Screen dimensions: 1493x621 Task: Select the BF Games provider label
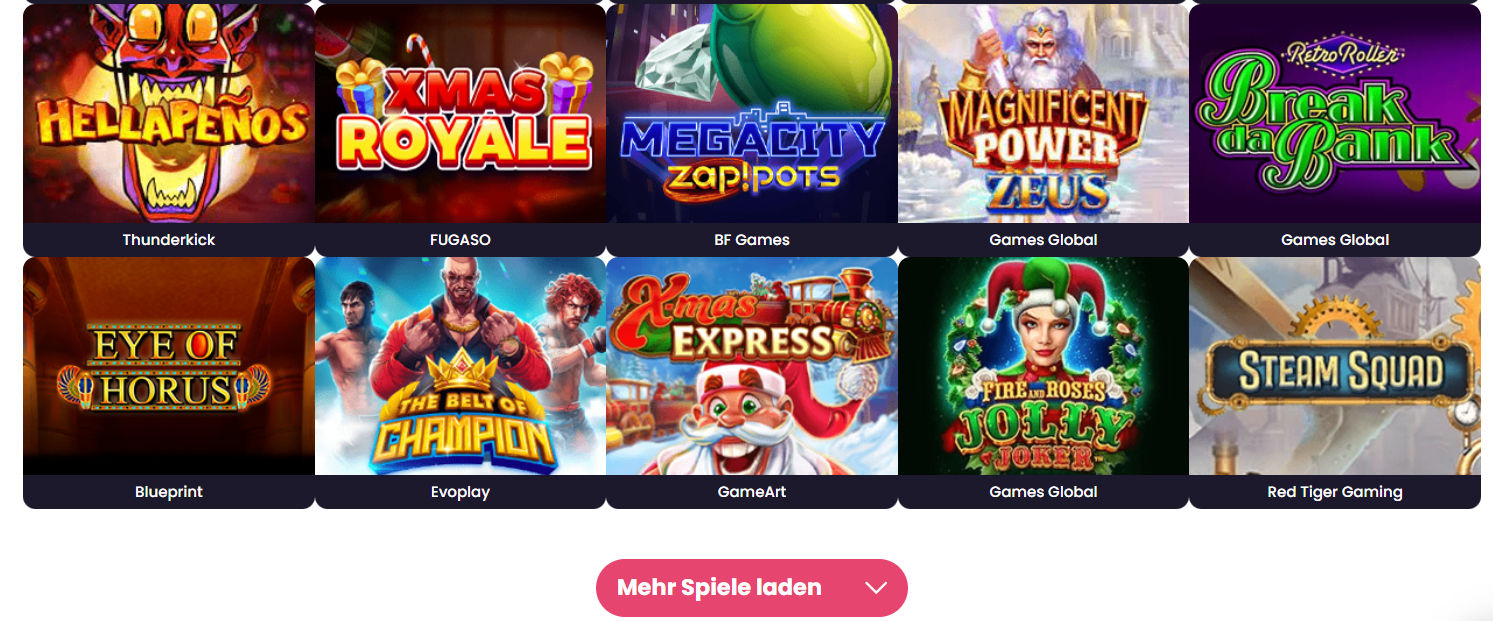pos(752,240)
